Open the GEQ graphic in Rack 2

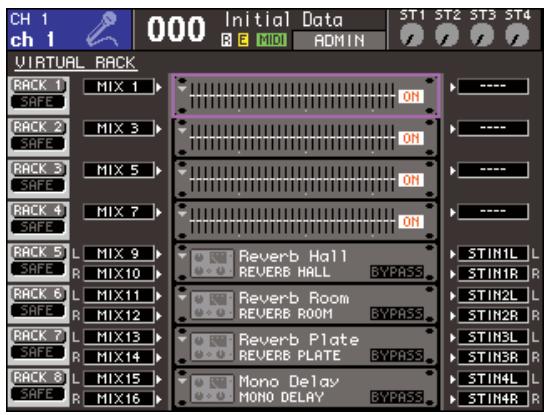(x=292, y=138)
